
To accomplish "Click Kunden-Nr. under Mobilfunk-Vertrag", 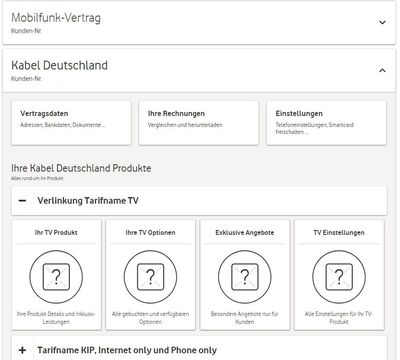I will point(26,31).
